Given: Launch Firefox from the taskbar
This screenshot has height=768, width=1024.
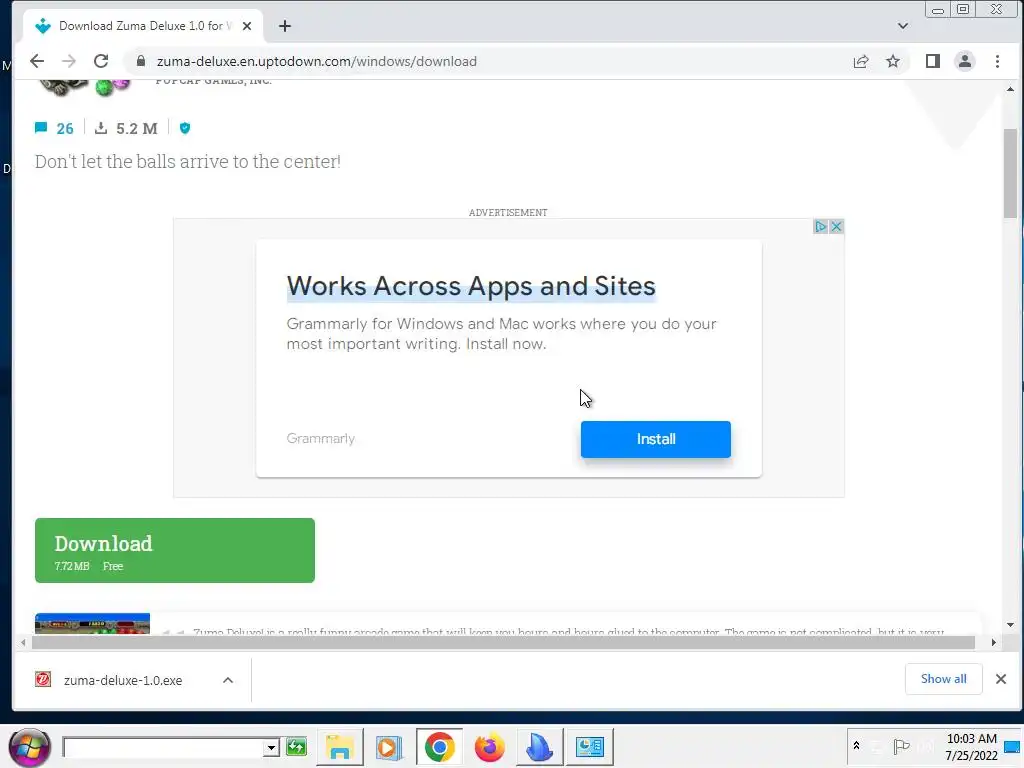Looking at the screenshot, I should (489, 747).
